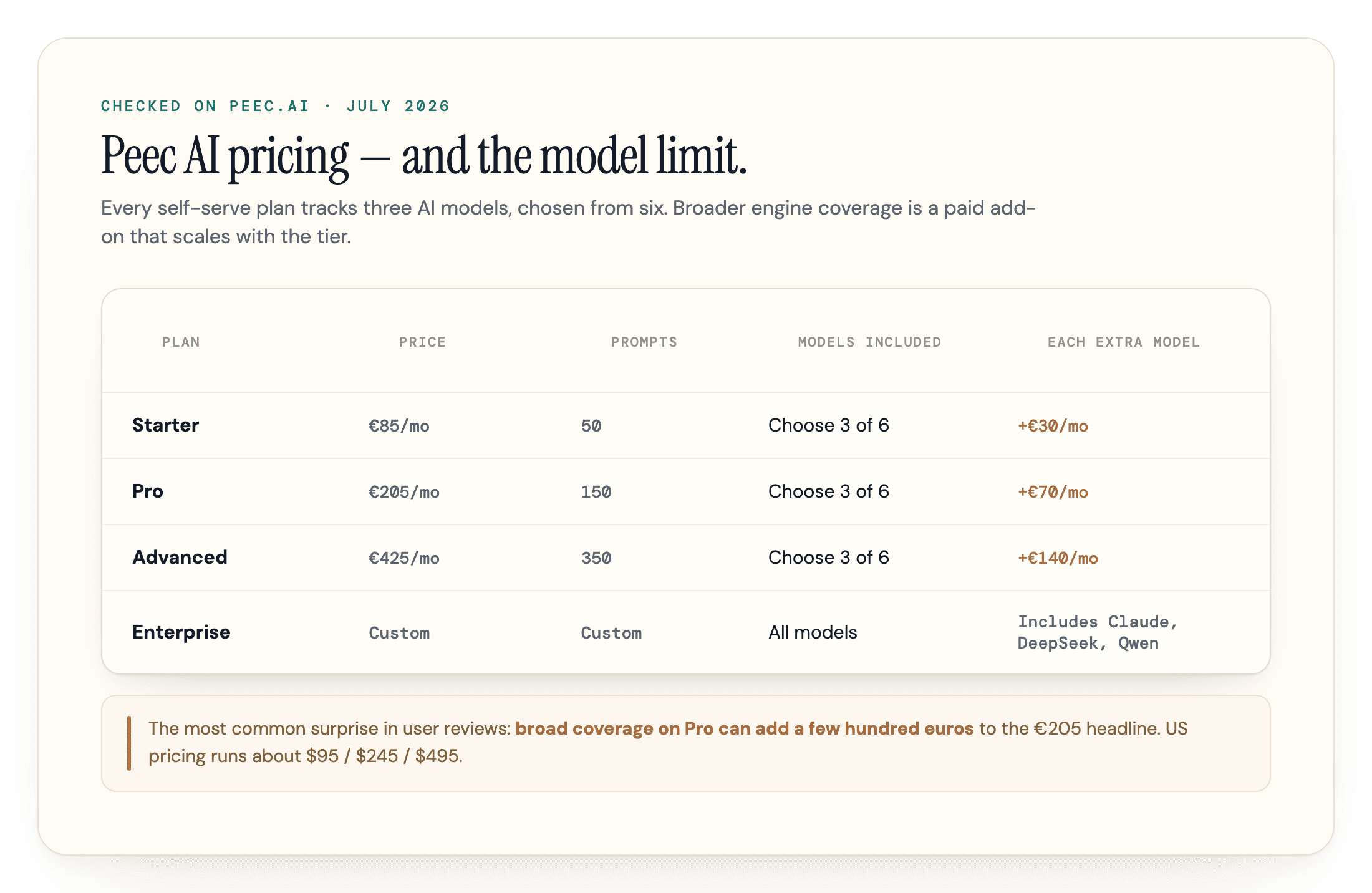Image resolution: width=1372 pixels, height=893 pixels.
Task: Click the 'Peec AI pricing' headline
Action: pos(424,156)
